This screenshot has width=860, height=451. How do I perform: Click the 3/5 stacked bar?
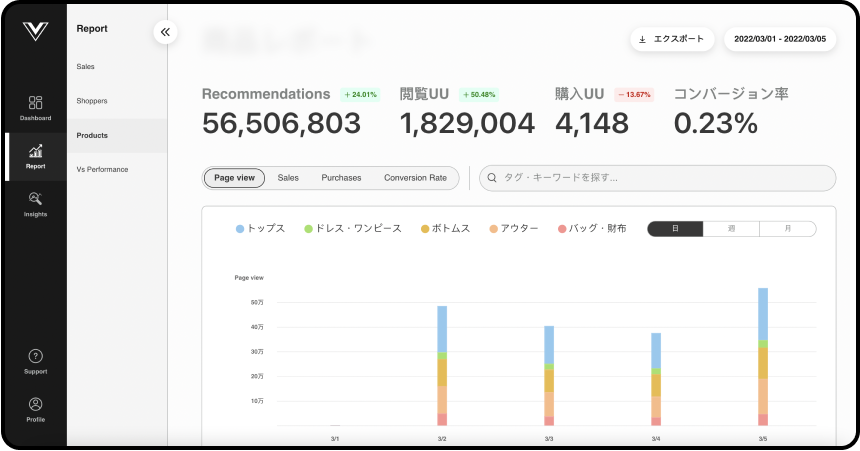point(763,357)
